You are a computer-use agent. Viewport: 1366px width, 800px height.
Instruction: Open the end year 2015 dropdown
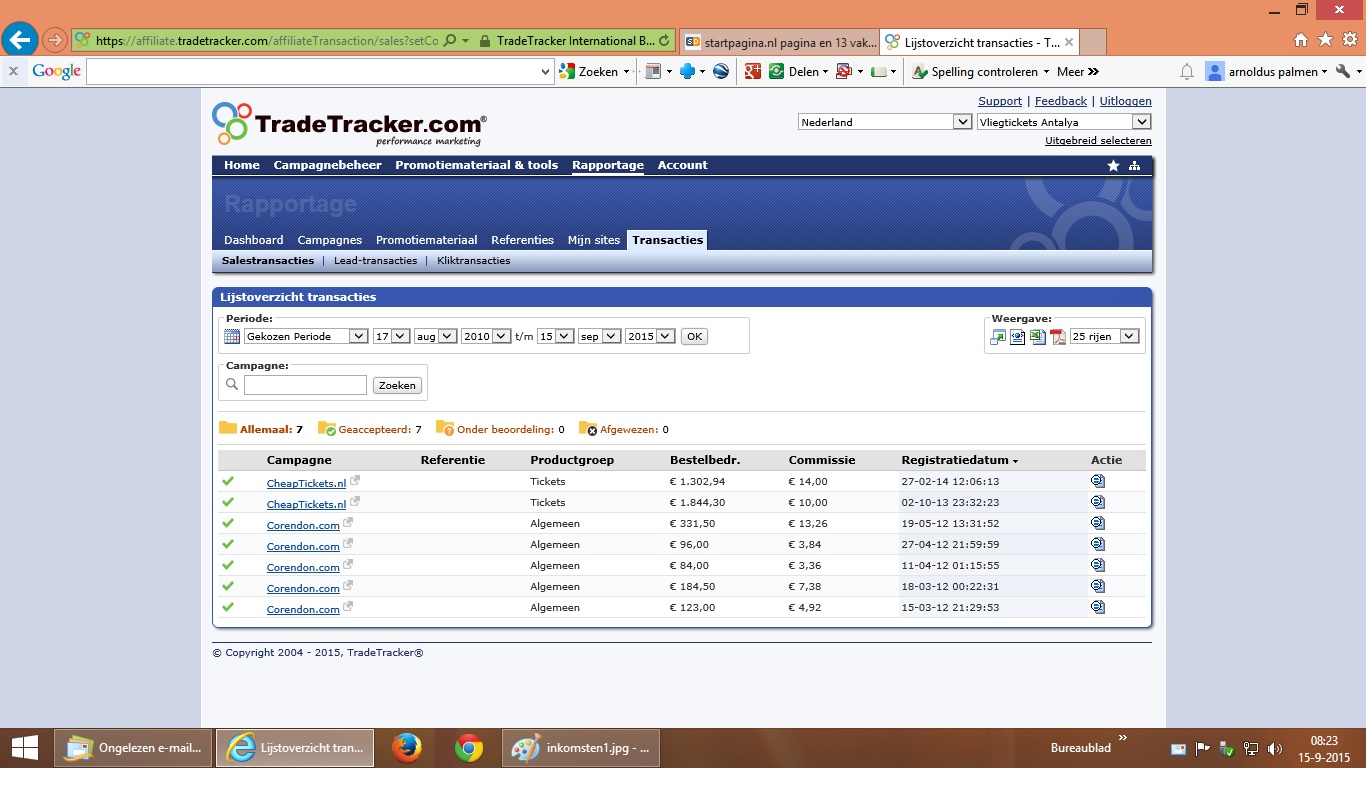point(650,337)
